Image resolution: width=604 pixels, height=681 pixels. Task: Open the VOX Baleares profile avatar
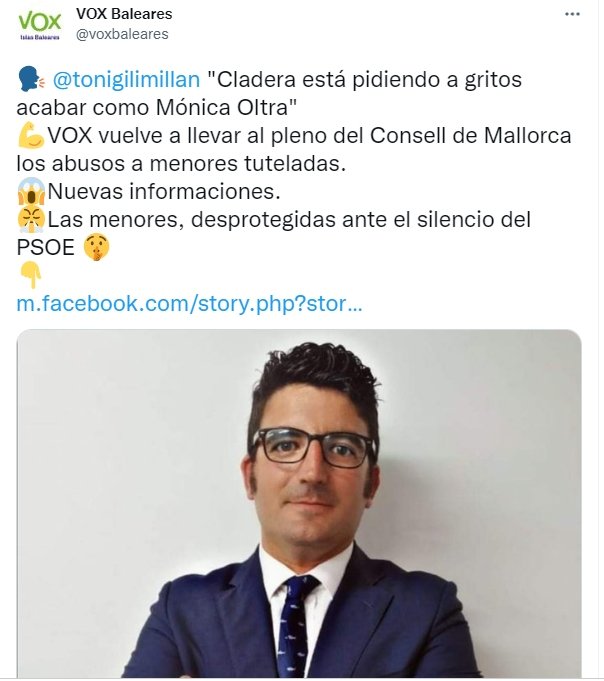tap(40, 25)
